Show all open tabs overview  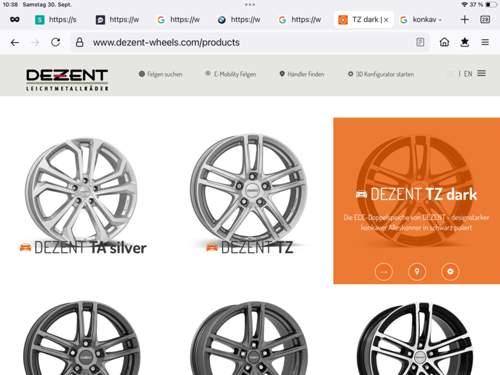point(485,20)
